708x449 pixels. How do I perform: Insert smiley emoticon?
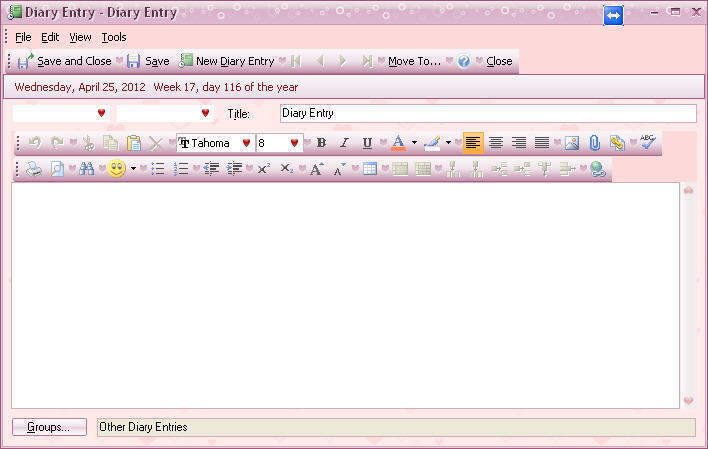click(117, 169)
